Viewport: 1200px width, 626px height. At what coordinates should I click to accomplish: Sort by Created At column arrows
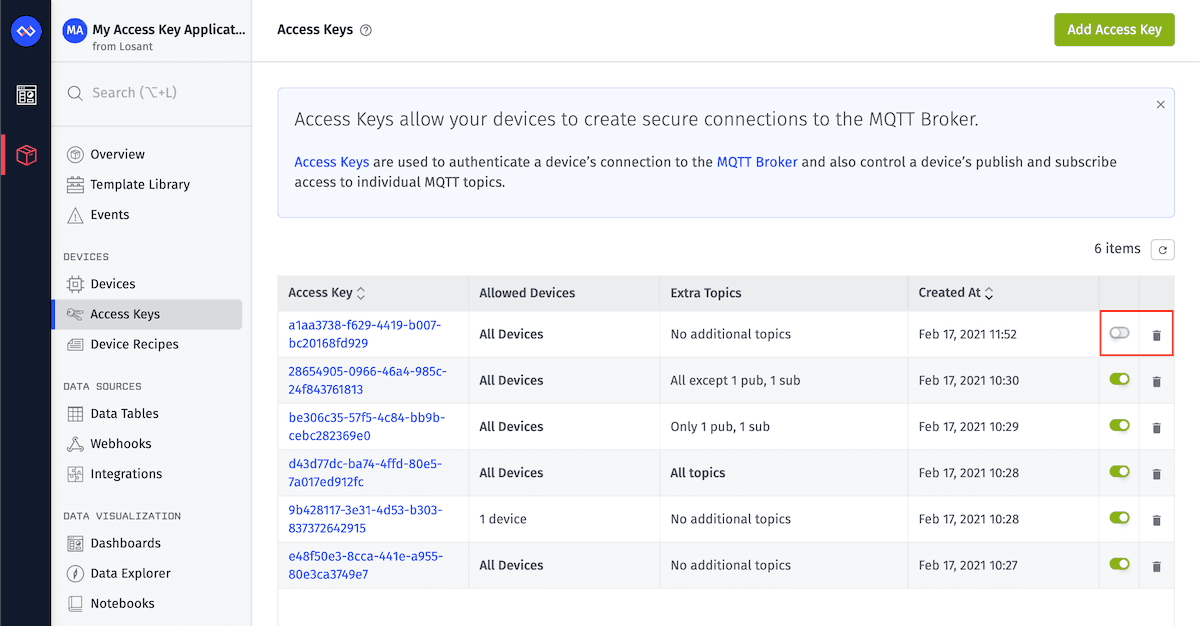(x=989, y=293)
